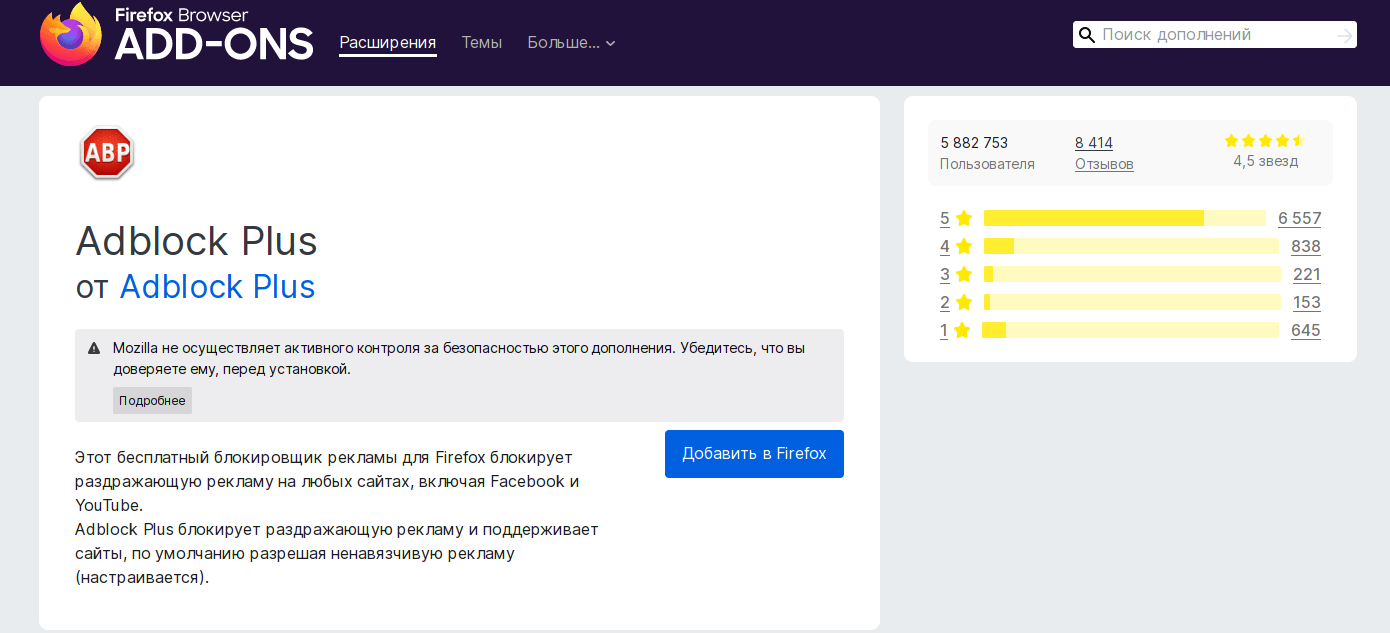Click the 5-star rating bar

pos(1125,218)
